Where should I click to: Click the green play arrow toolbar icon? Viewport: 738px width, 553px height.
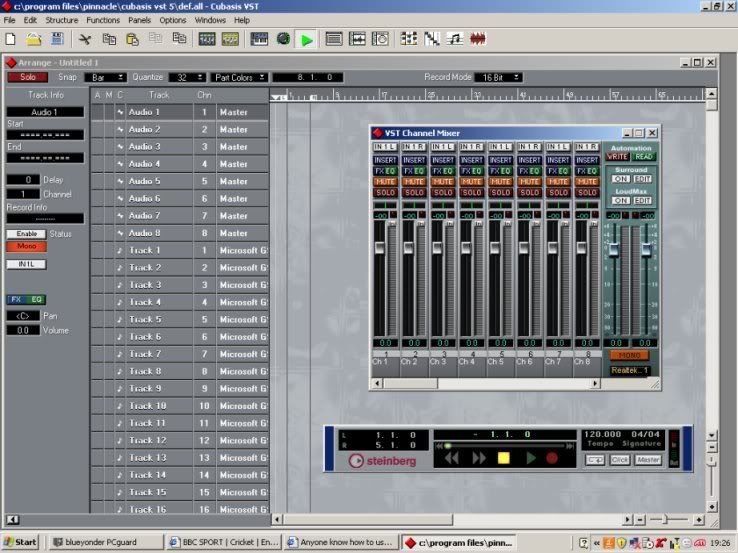click(x=307, y=40)
